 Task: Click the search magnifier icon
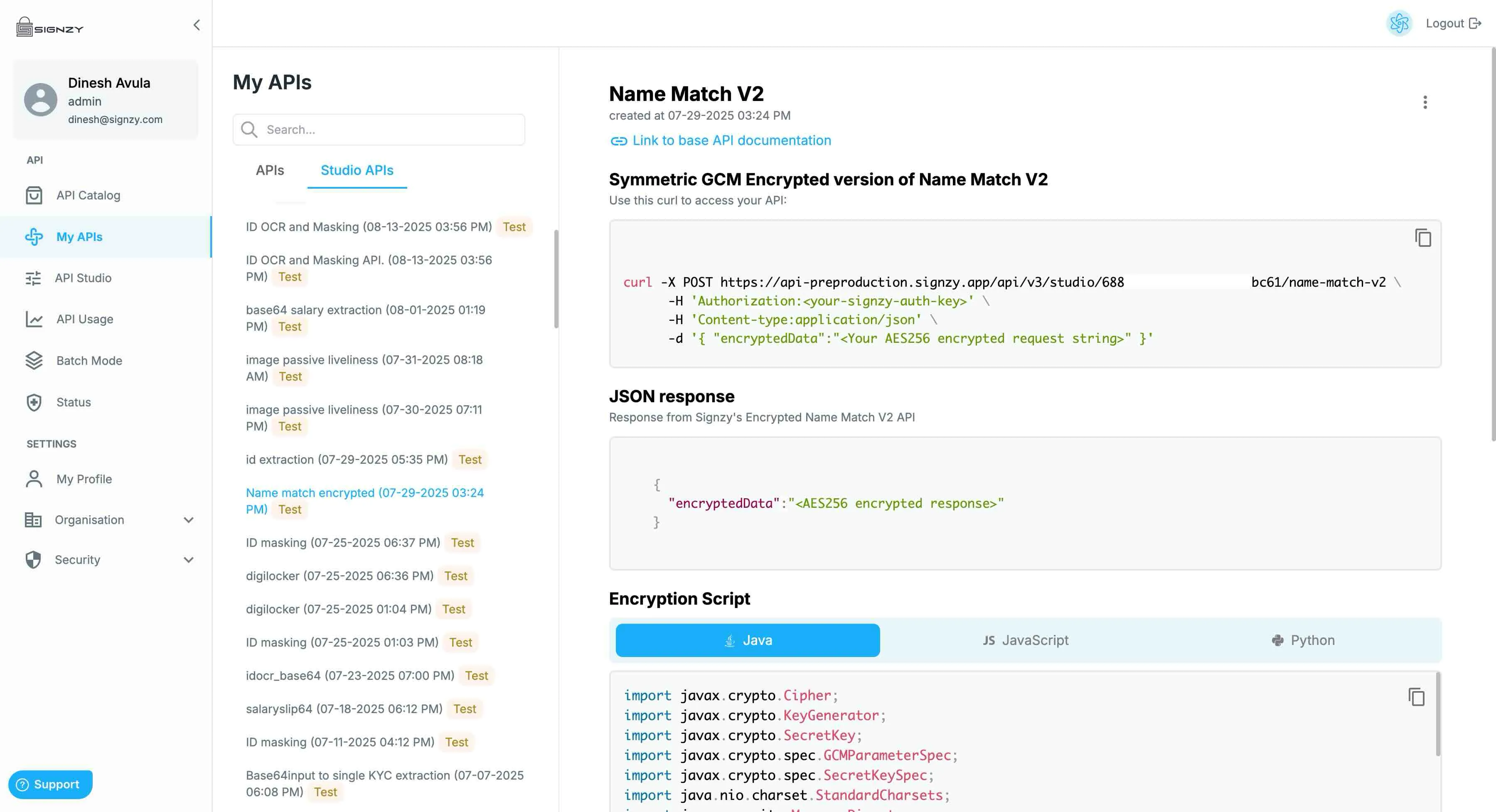[x=249, y=129]
